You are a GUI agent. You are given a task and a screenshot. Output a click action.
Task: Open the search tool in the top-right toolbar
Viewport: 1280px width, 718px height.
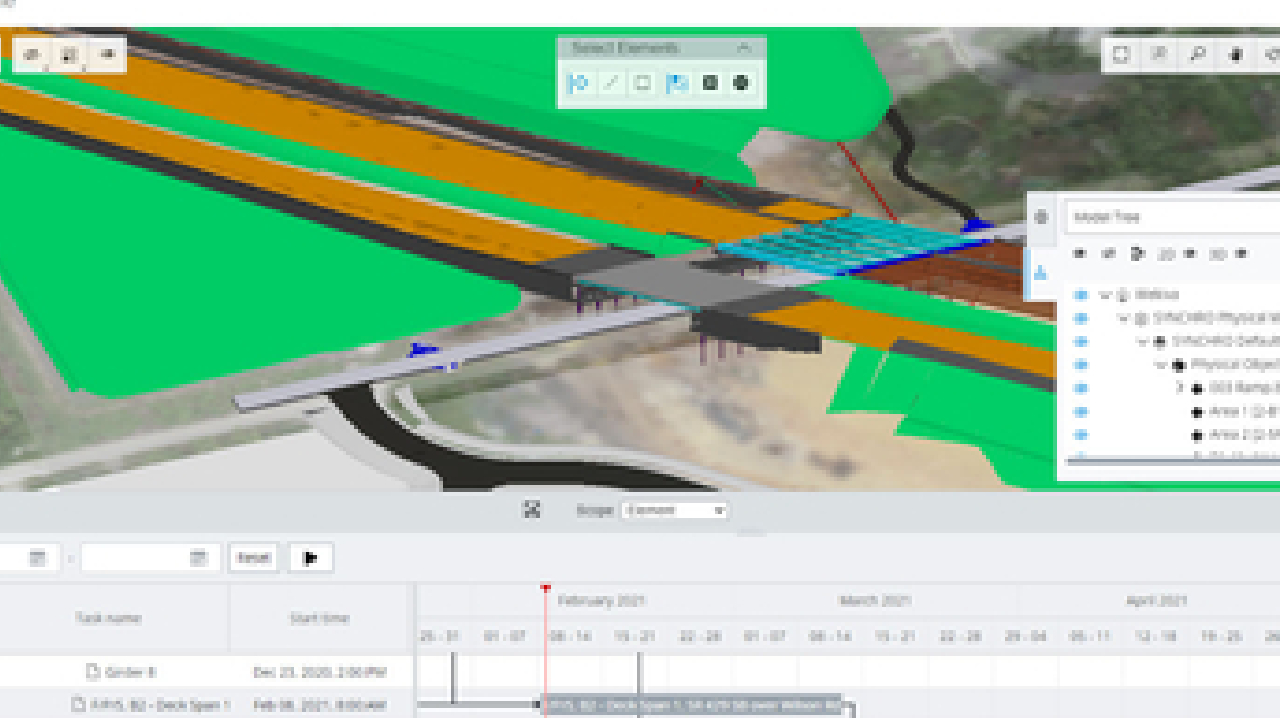tap(1196, 55)
